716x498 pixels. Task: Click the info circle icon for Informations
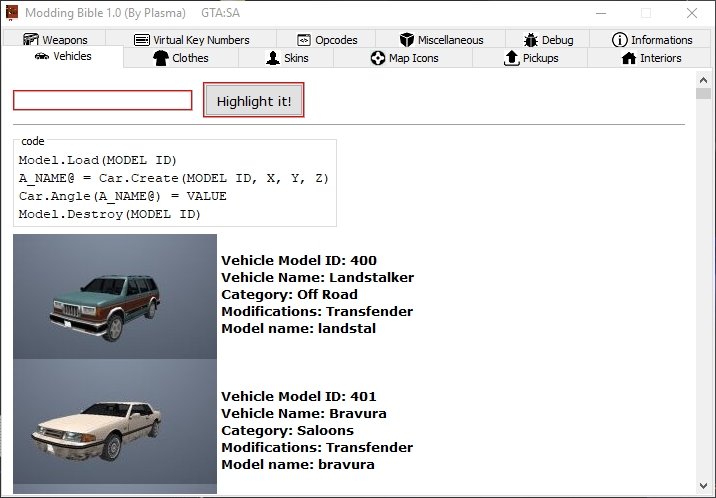point(619,40)
